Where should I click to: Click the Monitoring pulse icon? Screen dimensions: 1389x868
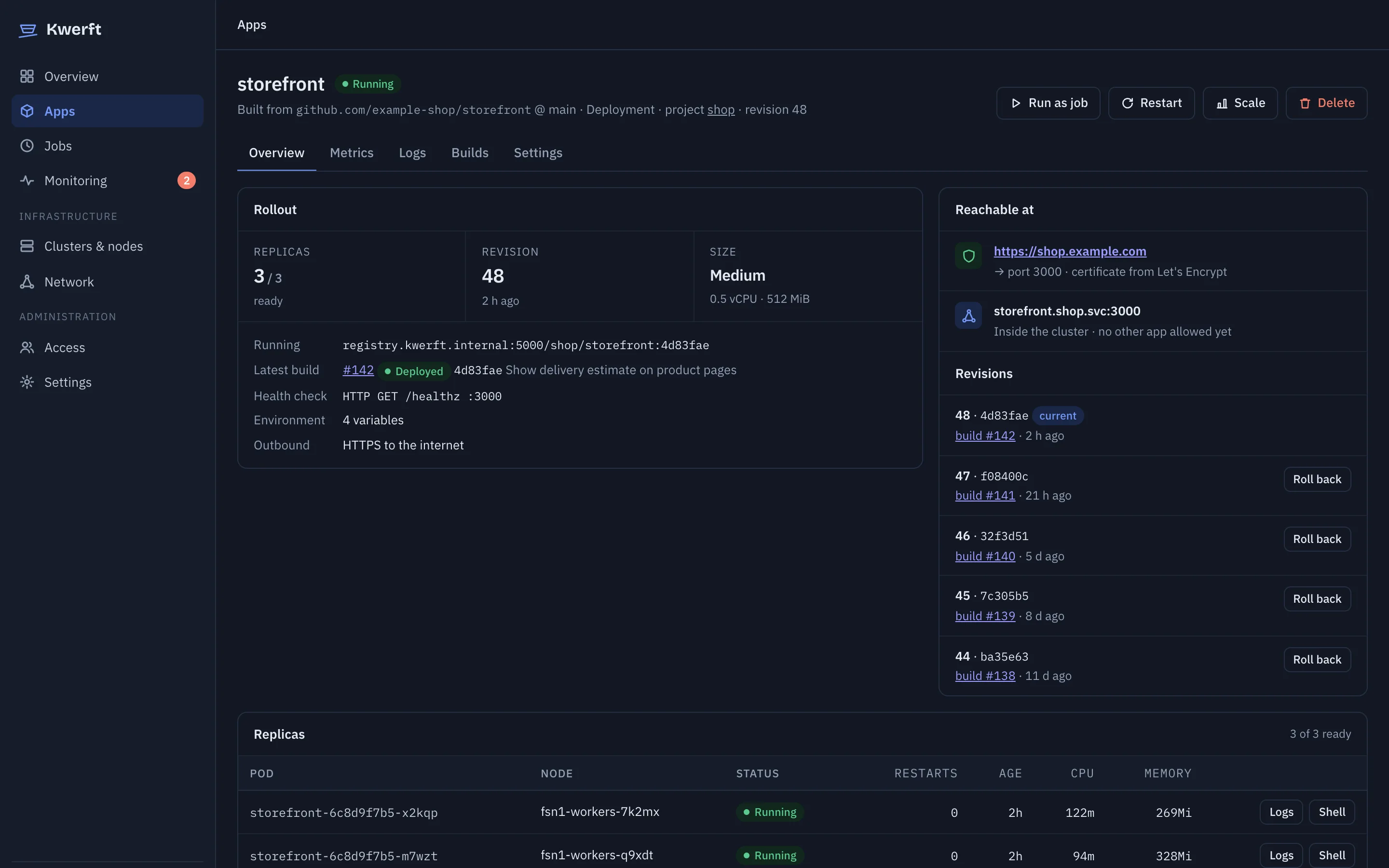click(x=27, y=180)
